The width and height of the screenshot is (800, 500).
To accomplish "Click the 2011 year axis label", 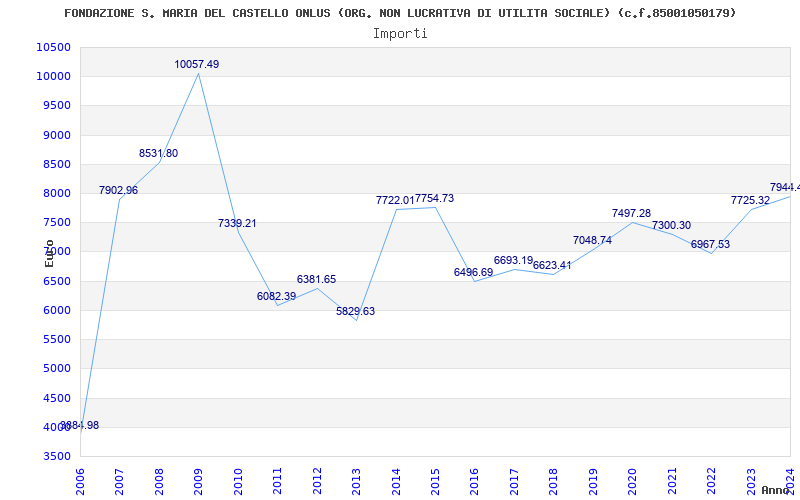I will pos(278,482).
